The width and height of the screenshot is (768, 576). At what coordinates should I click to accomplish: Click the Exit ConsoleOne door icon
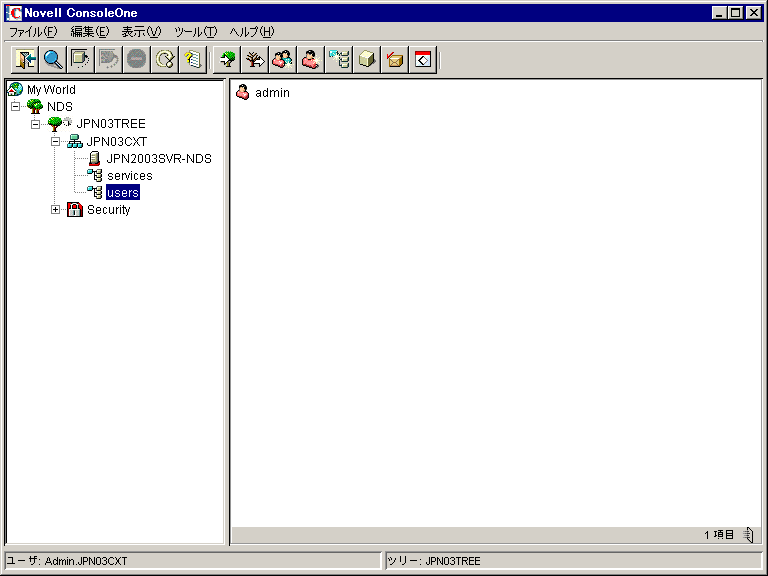(25, 60)
